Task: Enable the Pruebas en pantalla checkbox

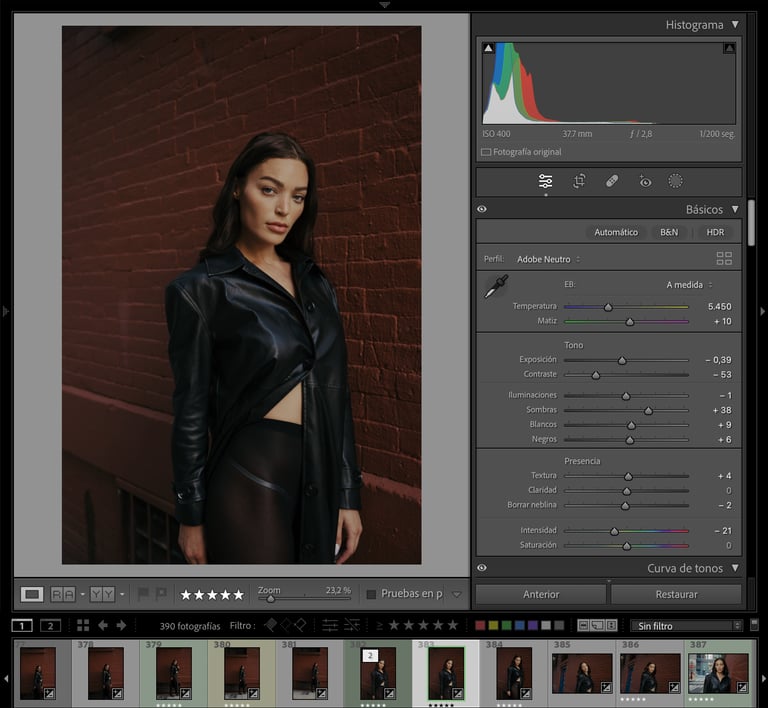Action: [371, 594]
